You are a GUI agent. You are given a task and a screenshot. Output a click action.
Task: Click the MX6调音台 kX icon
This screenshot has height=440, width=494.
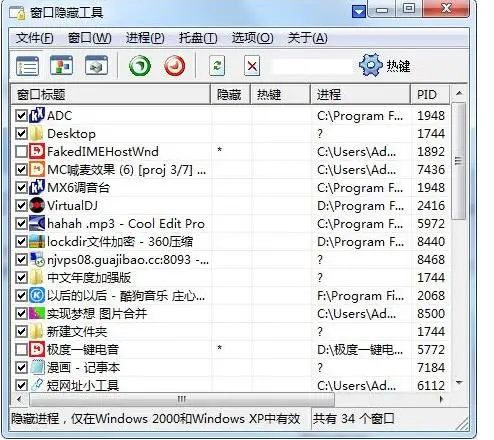pyautogui.click(x=37, y=187)
